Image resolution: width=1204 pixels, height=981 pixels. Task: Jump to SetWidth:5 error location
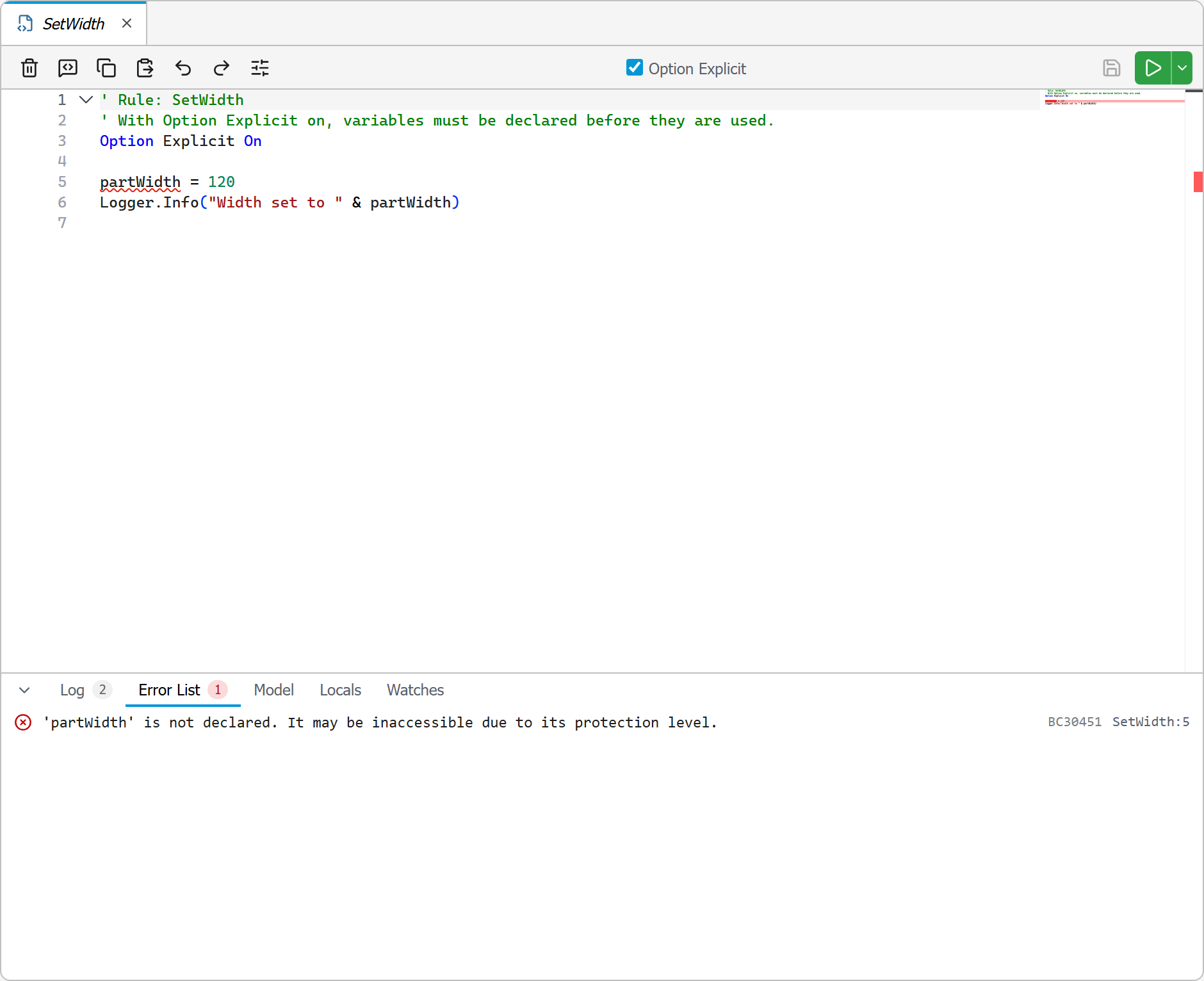tap(1151, 722)
